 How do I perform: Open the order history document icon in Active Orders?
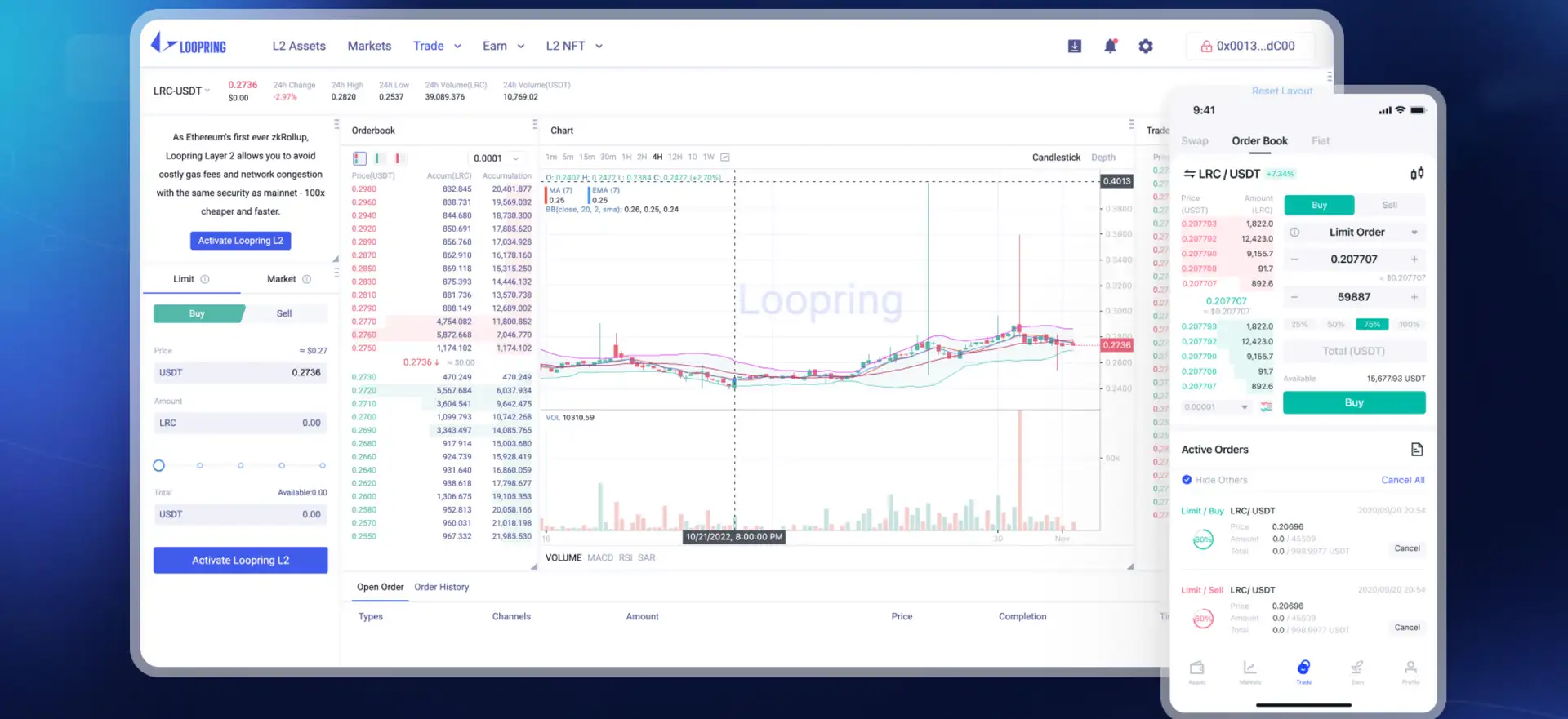1417,450
